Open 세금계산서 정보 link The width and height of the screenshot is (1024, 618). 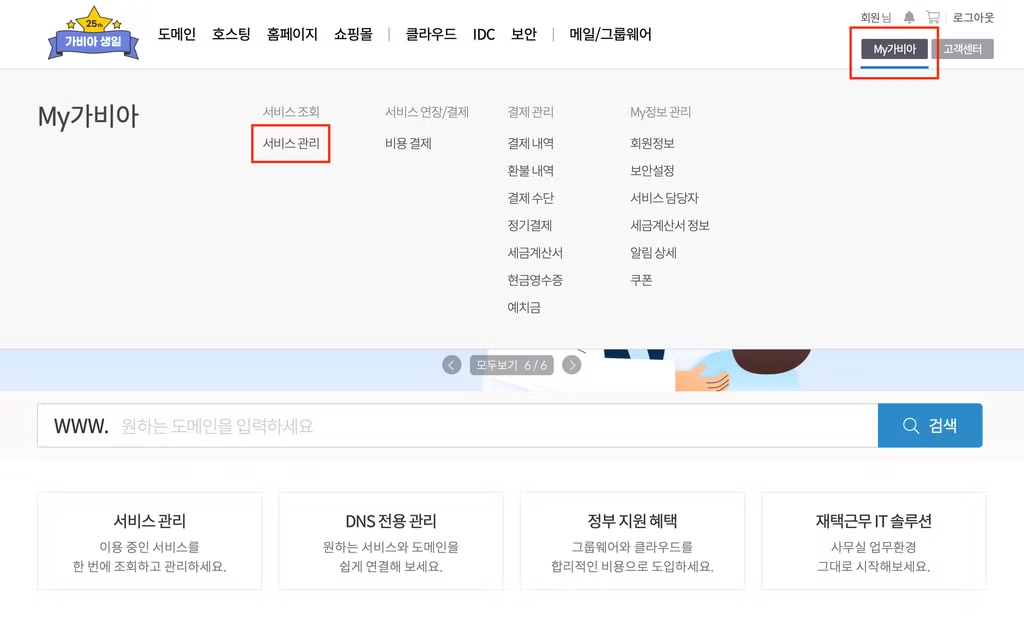coord(669,225)
